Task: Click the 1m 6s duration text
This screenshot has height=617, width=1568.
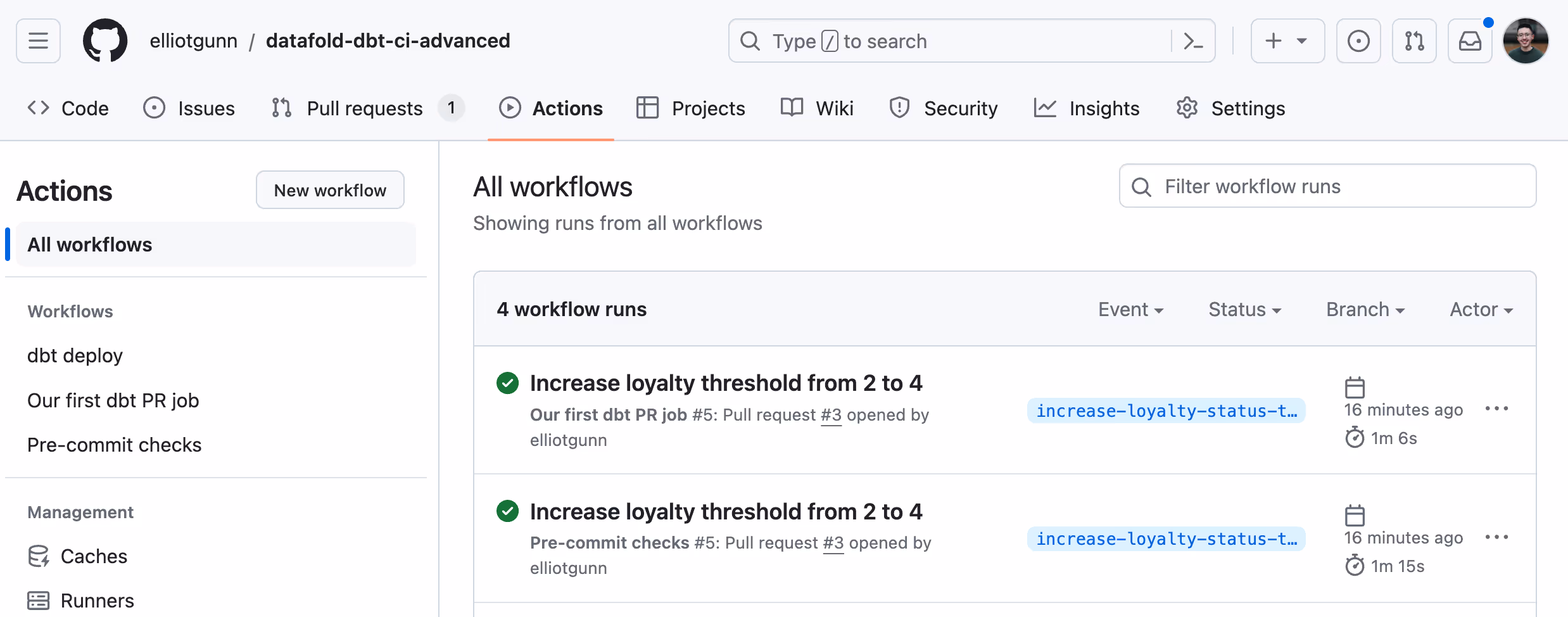Action: pos(1394,438)
